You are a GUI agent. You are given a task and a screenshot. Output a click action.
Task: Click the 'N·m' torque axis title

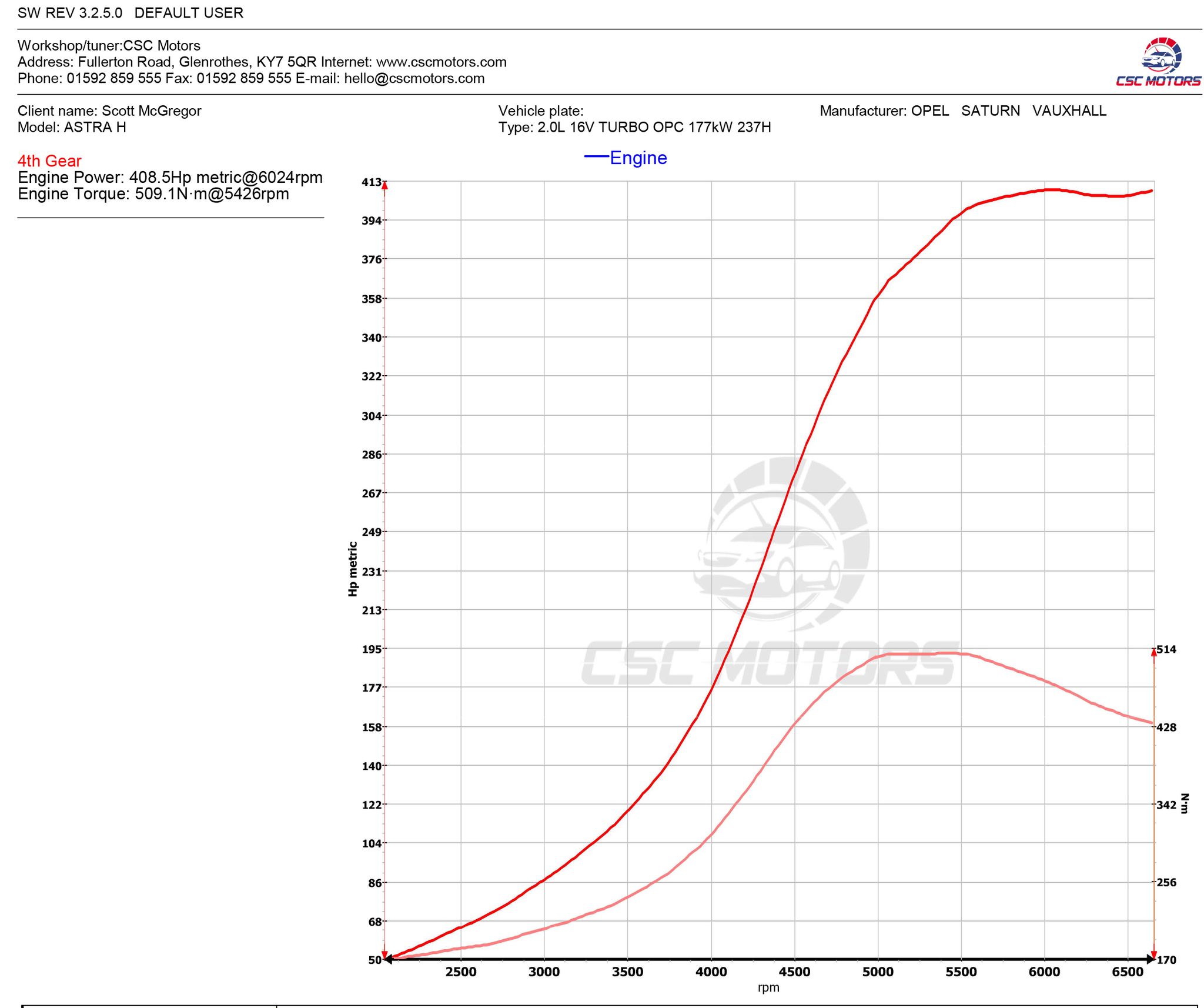(1185, 803)
